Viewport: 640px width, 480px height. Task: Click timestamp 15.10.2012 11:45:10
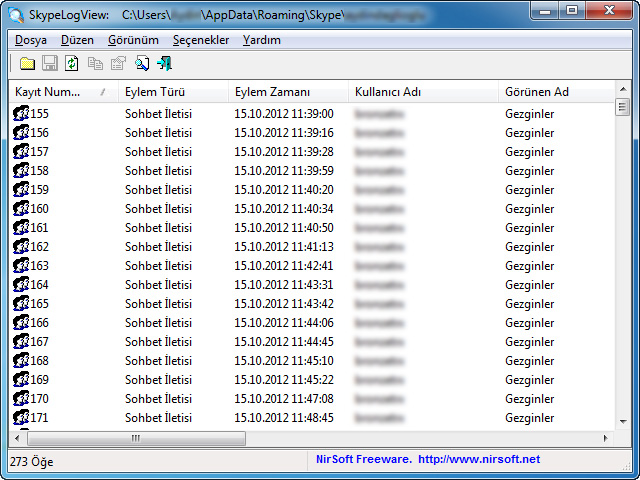284,360
